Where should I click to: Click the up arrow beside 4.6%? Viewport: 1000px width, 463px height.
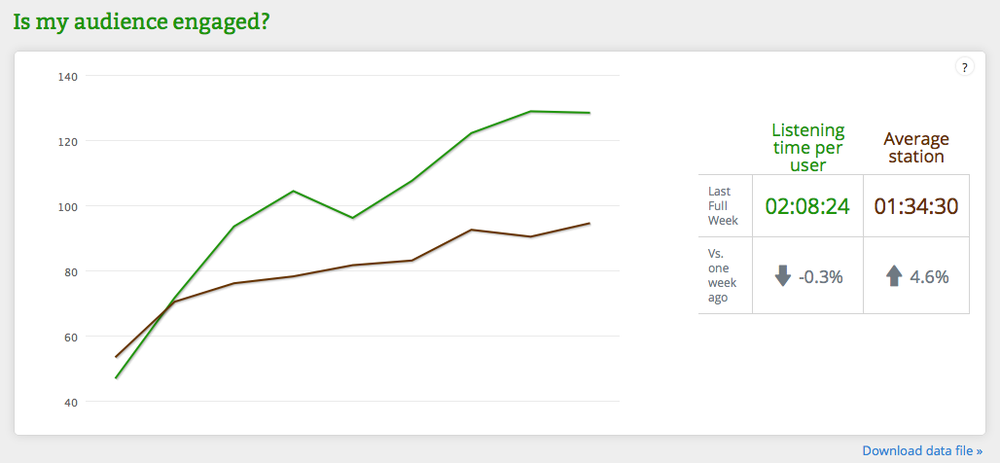[x=894, y=277]
